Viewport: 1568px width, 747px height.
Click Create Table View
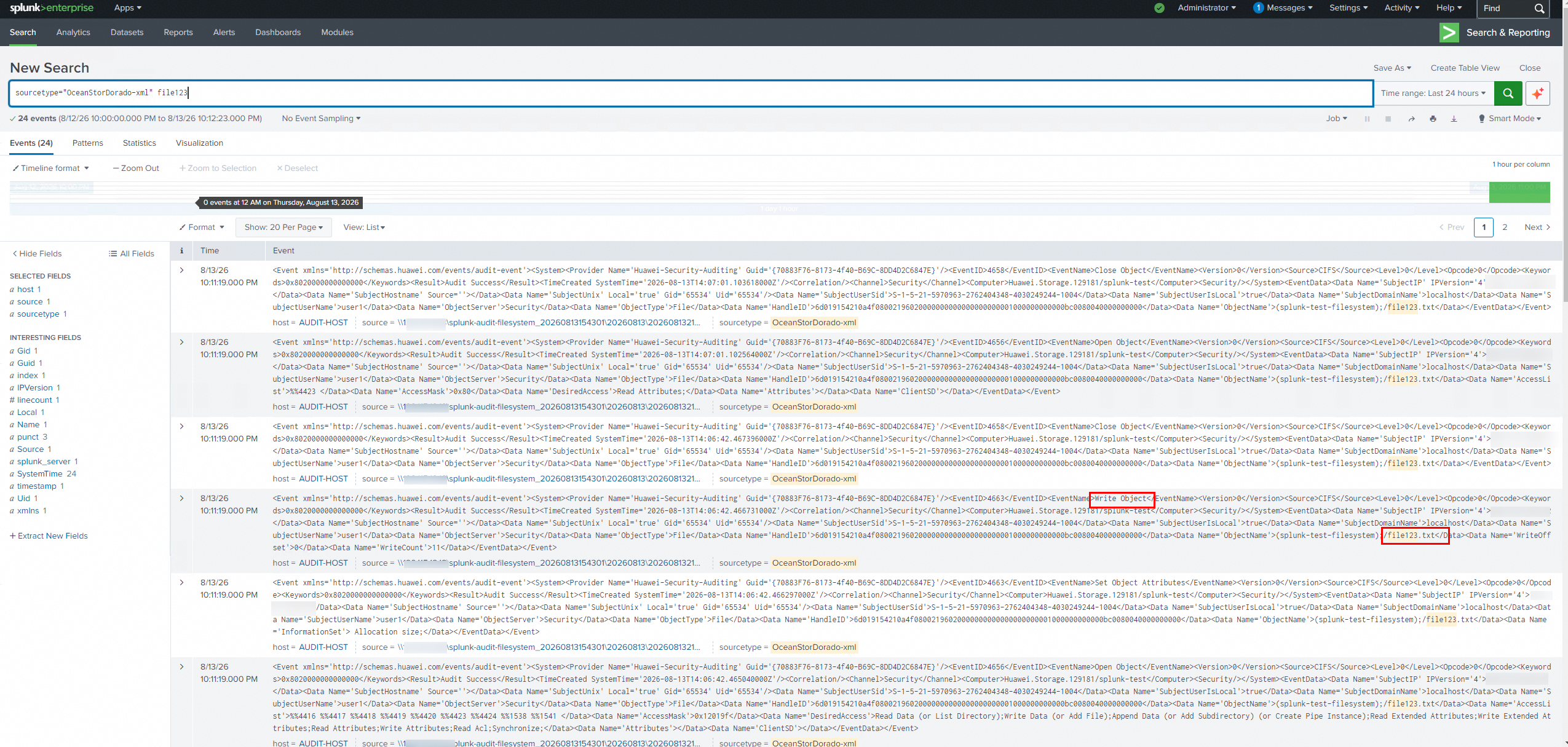coord(1465,68)
